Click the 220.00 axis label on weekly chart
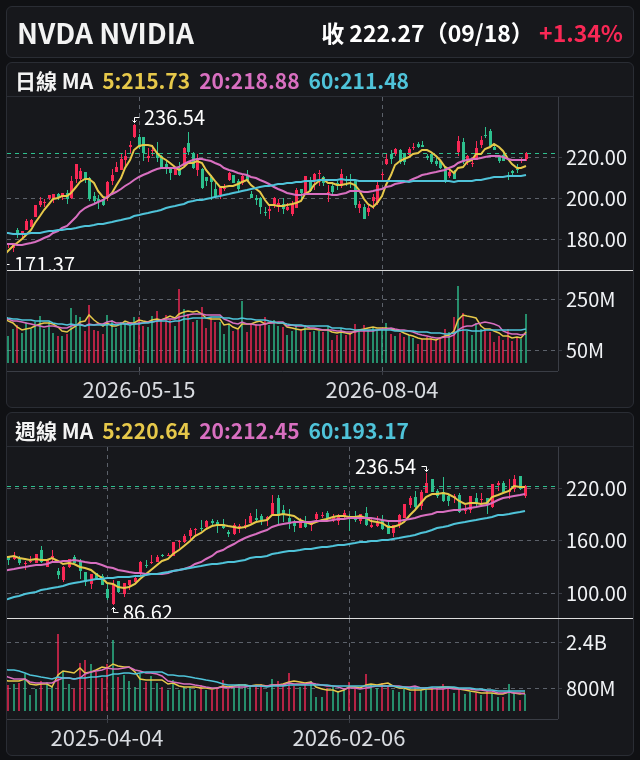This screenshot has height=760, width=640. coord(596,489)
